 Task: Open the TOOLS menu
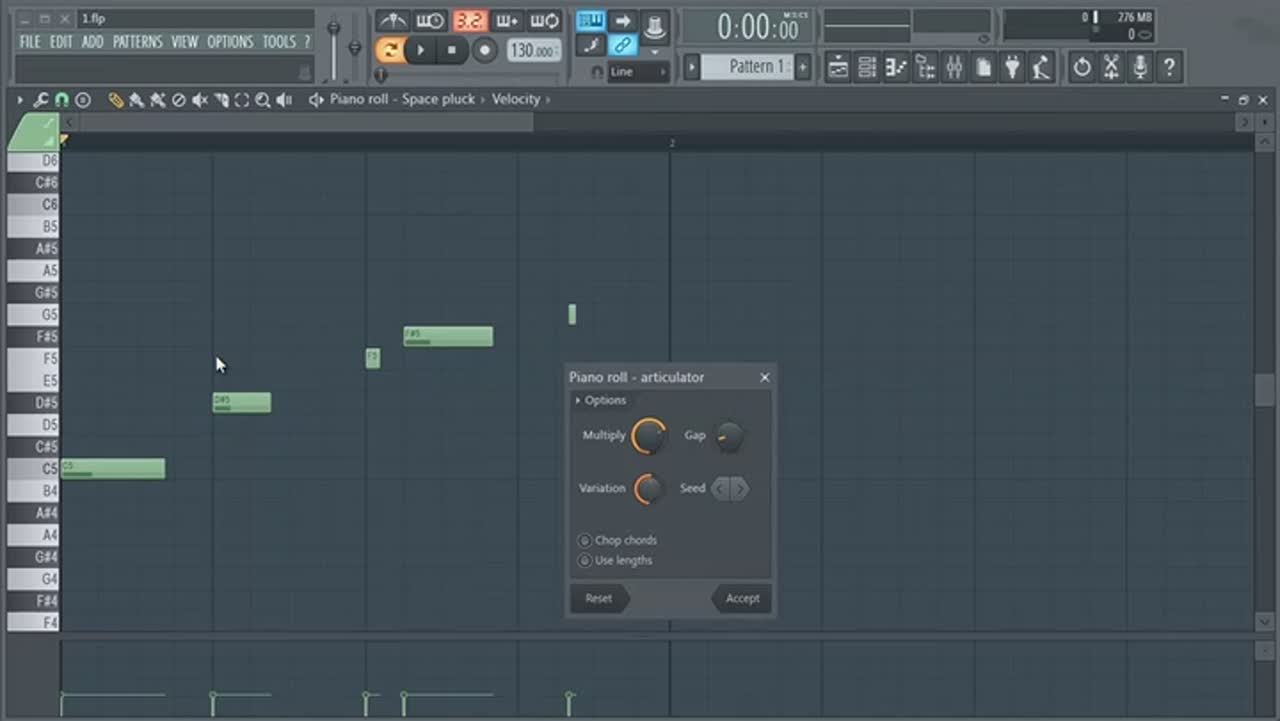tap(279, 42)
